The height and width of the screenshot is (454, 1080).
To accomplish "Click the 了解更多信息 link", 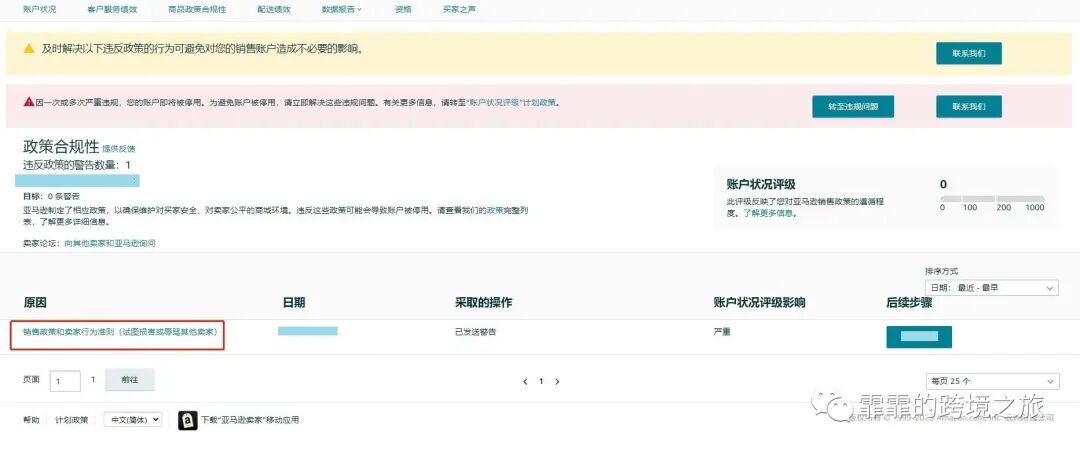I will [x=769, y=214].
